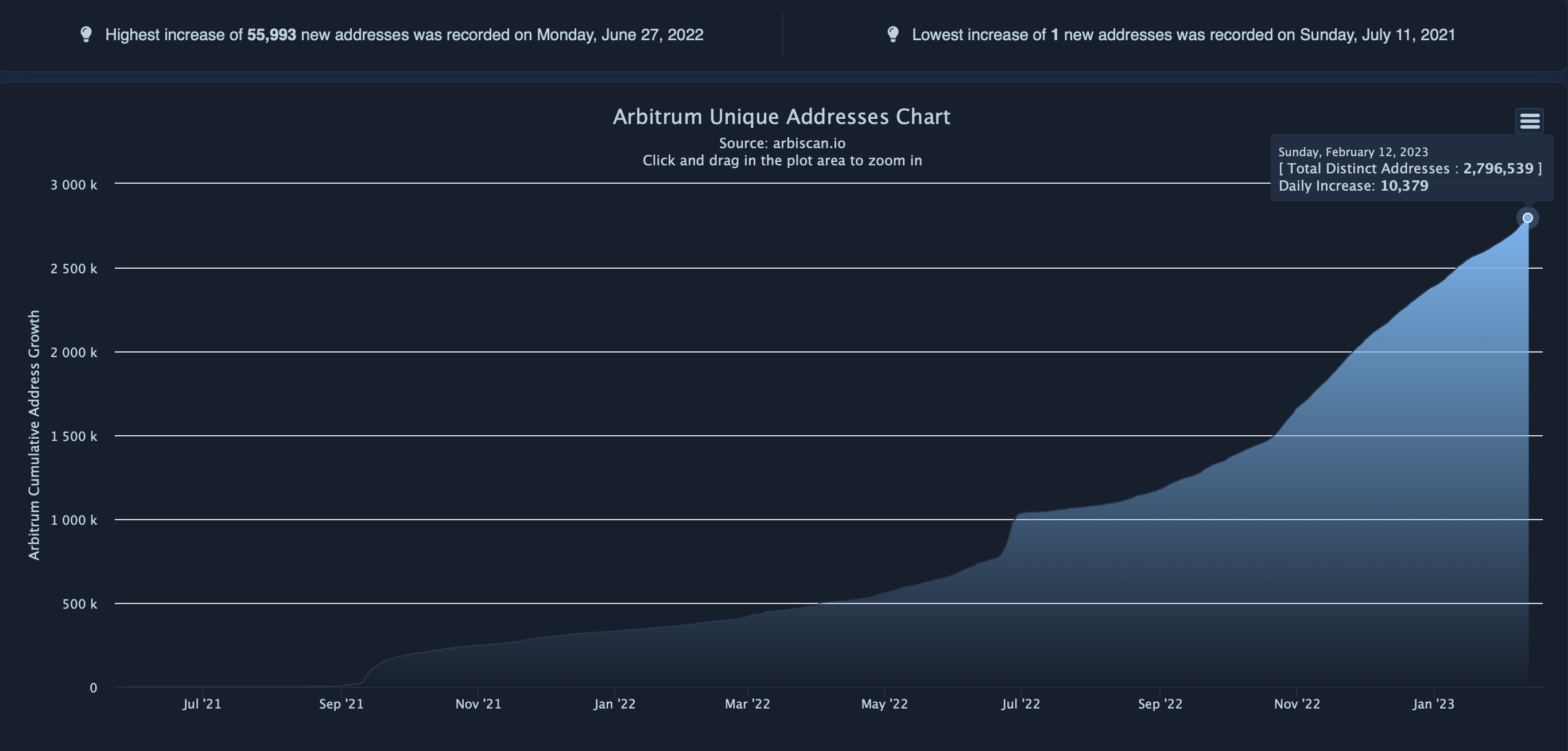
Task: Click the lightbulb icon beside Lowest increase
Action: click(x=893, y=34)
